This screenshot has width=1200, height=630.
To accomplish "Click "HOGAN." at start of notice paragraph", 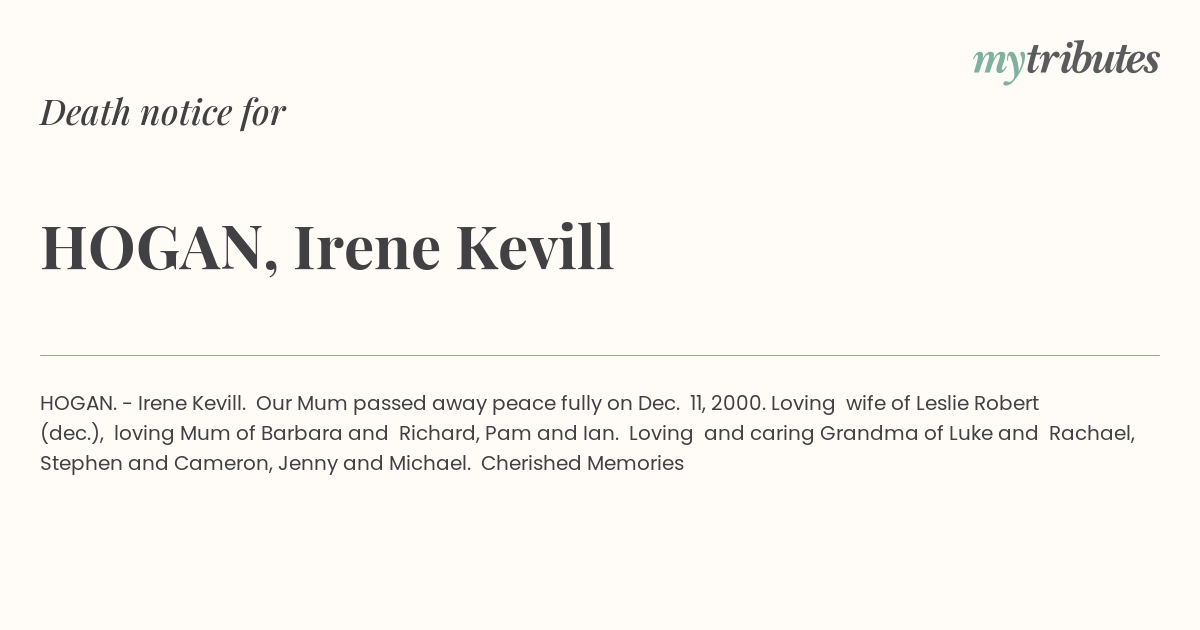I will click(x=79, y=404).
